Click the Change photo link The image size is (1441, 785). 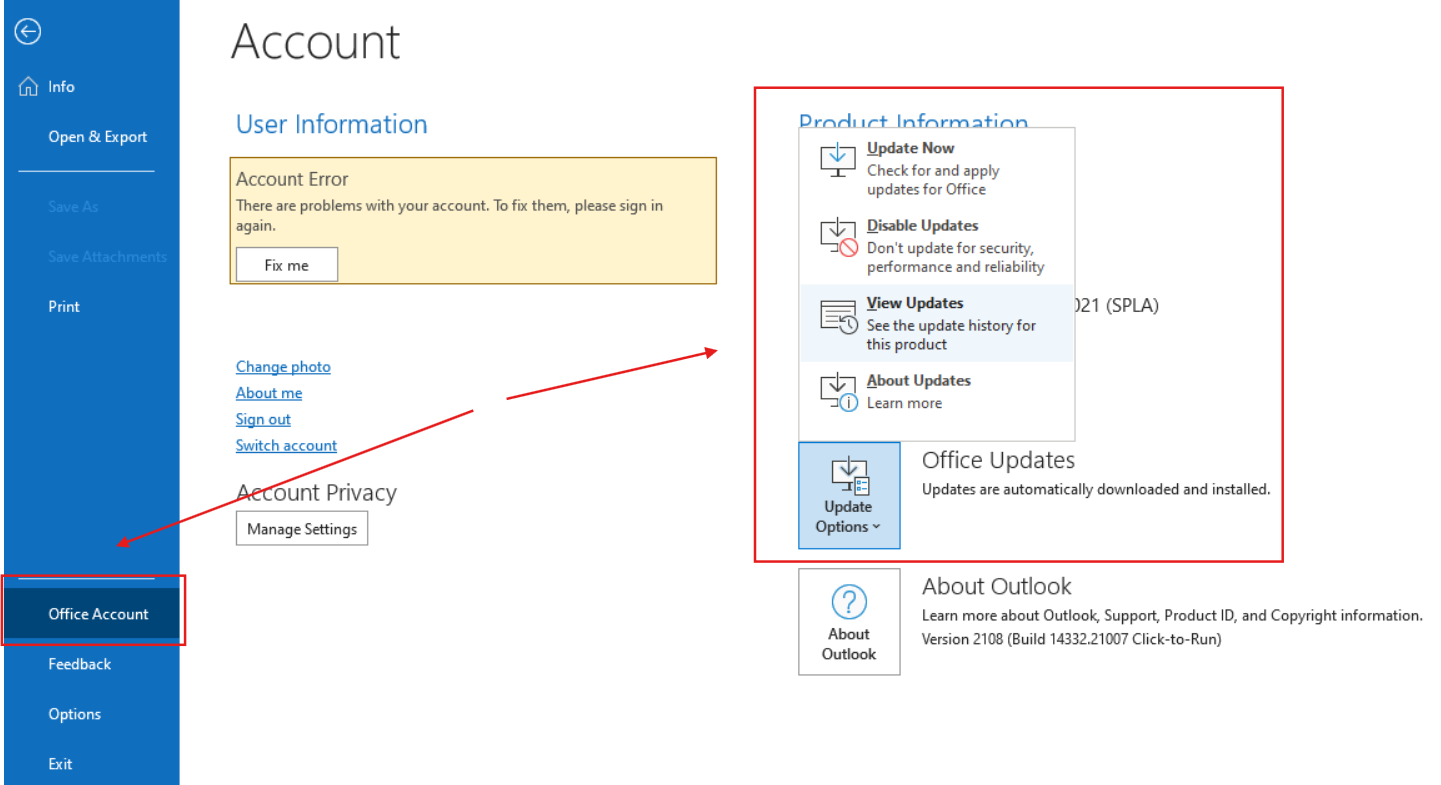tap(283, 367)
